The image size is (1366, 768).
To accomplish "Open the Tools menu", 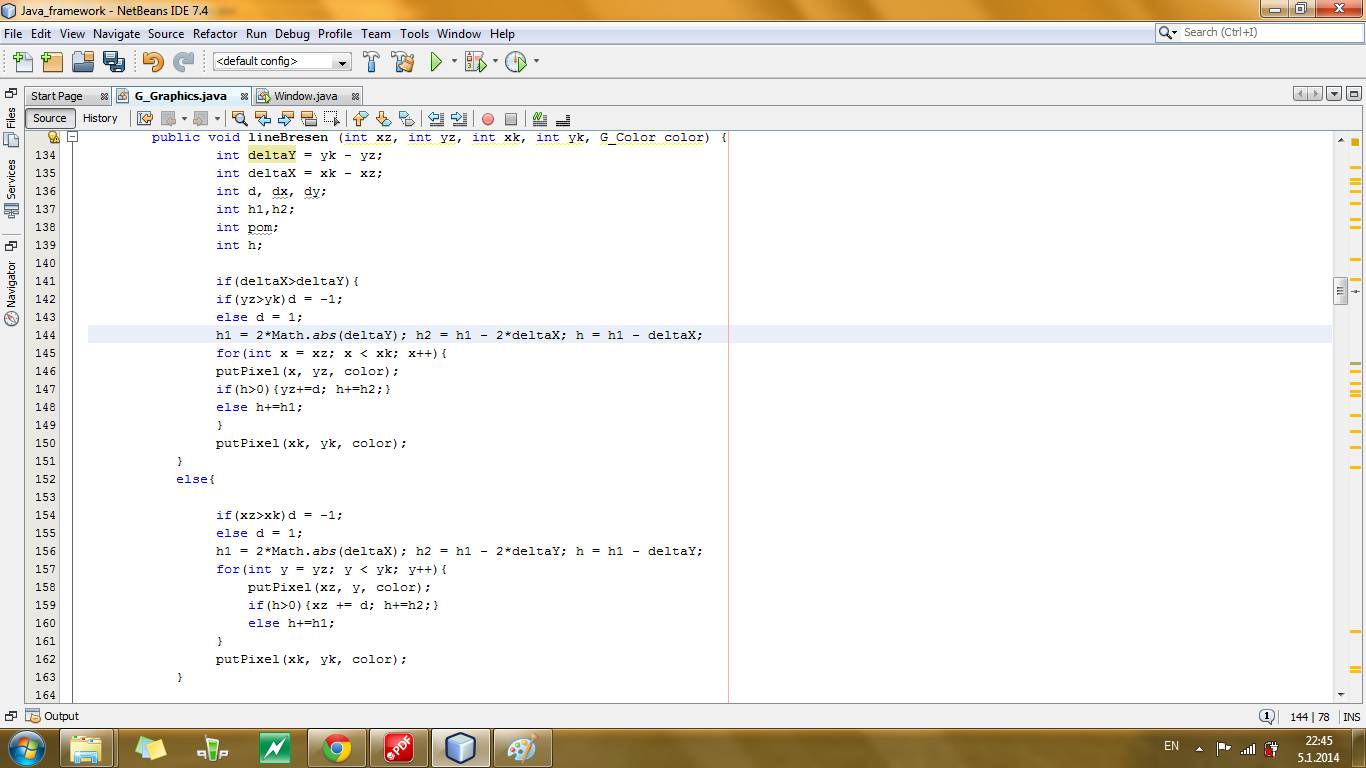I will click(x=414, y=33).
